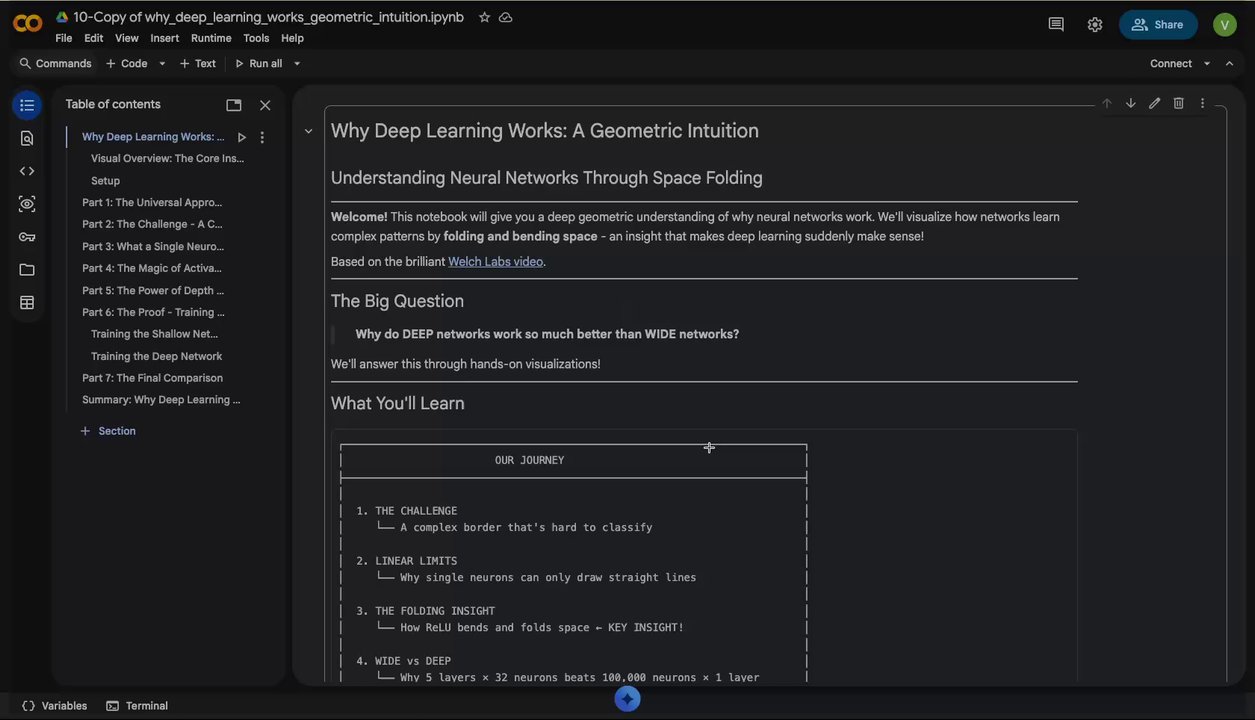Toggle the Table of contents sidebar icon
This screenshot has height=720, width=1255.
coord(27,105)
